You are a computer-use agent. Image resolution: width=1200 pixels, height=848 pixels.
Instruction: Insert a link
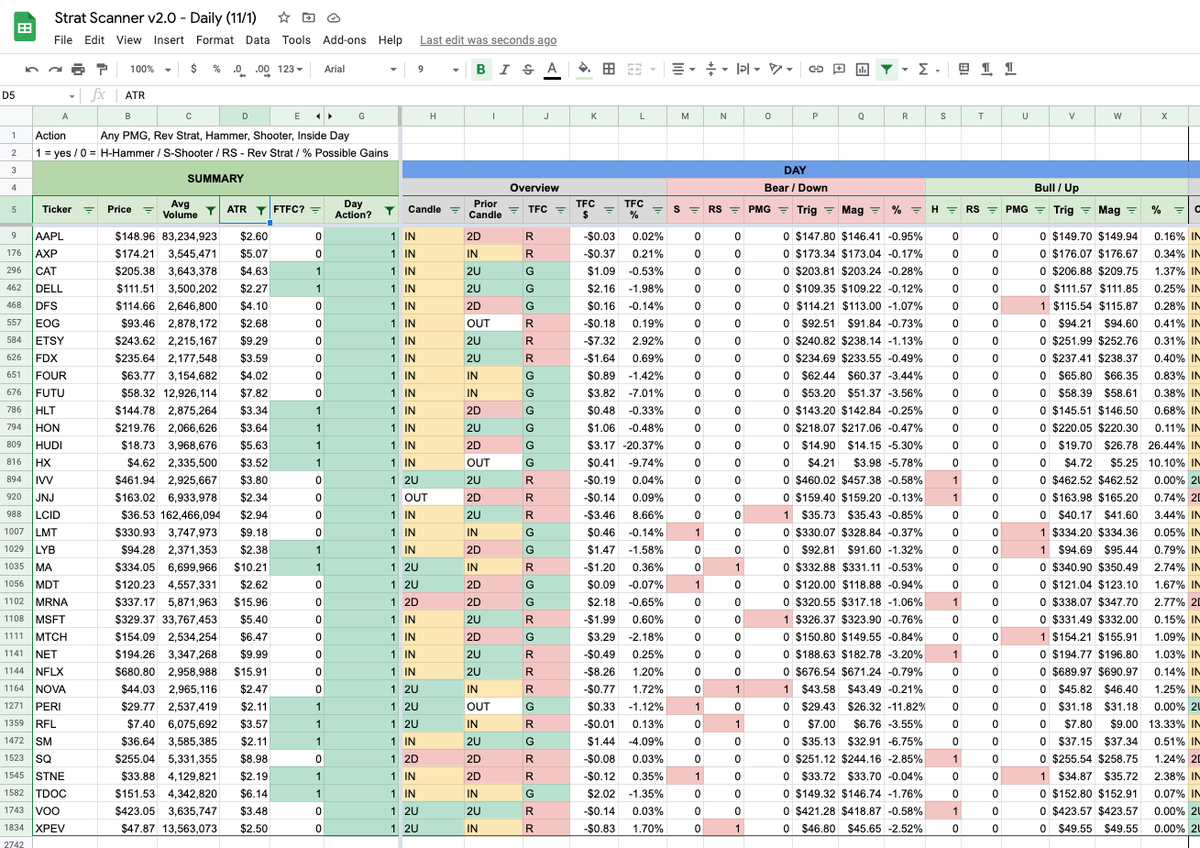[816, 69]
